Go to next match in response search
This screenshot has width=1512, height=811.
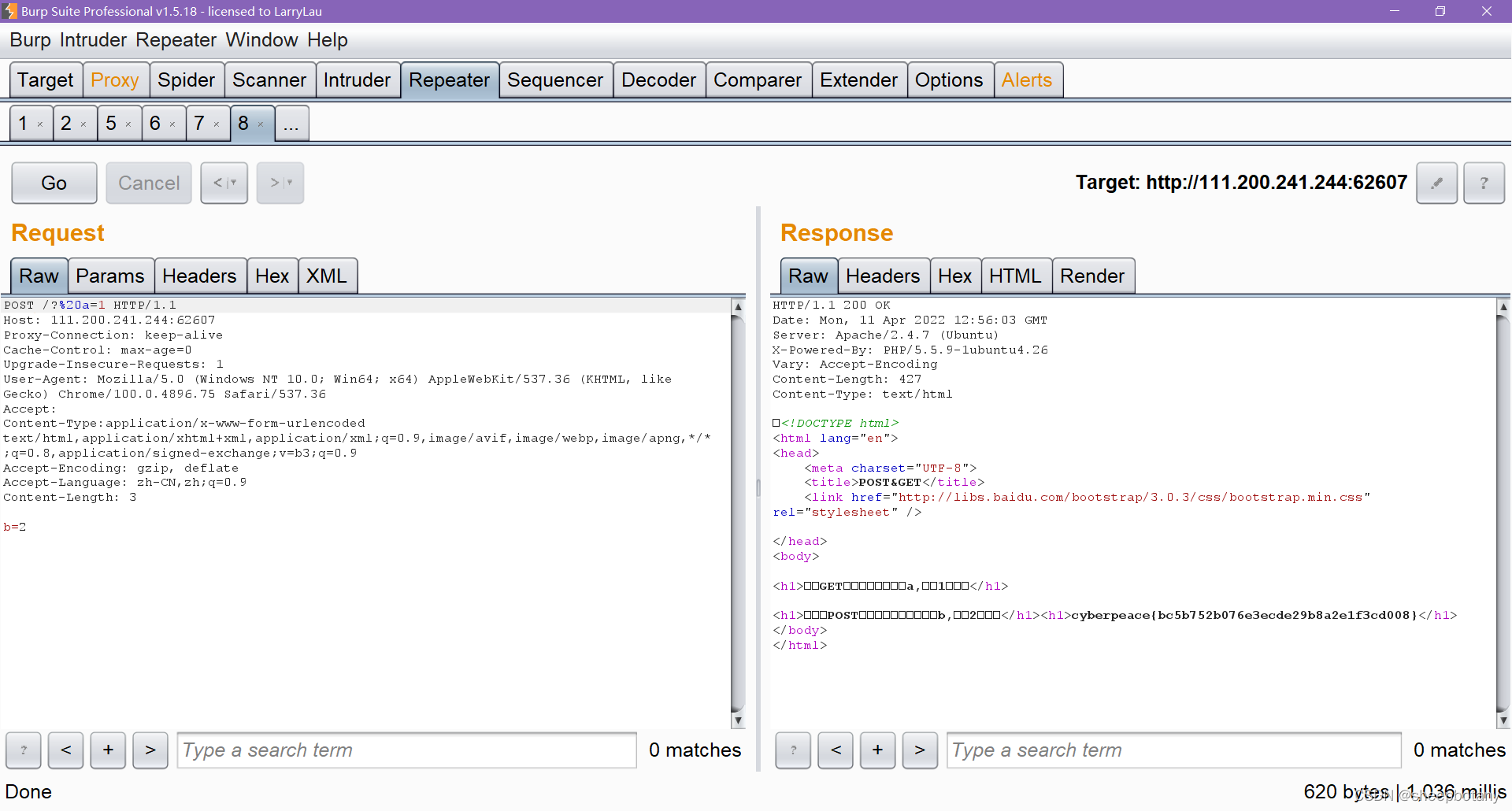point(920,750)
